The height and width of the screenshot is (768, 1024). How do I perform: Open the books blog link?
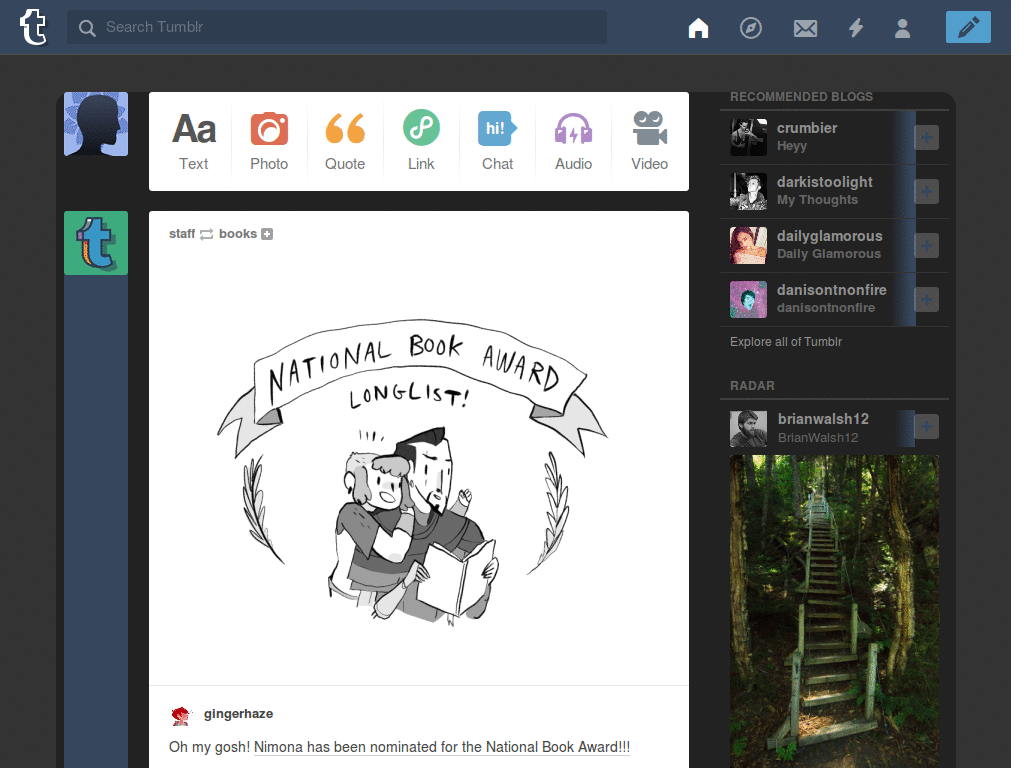point(238,234)
